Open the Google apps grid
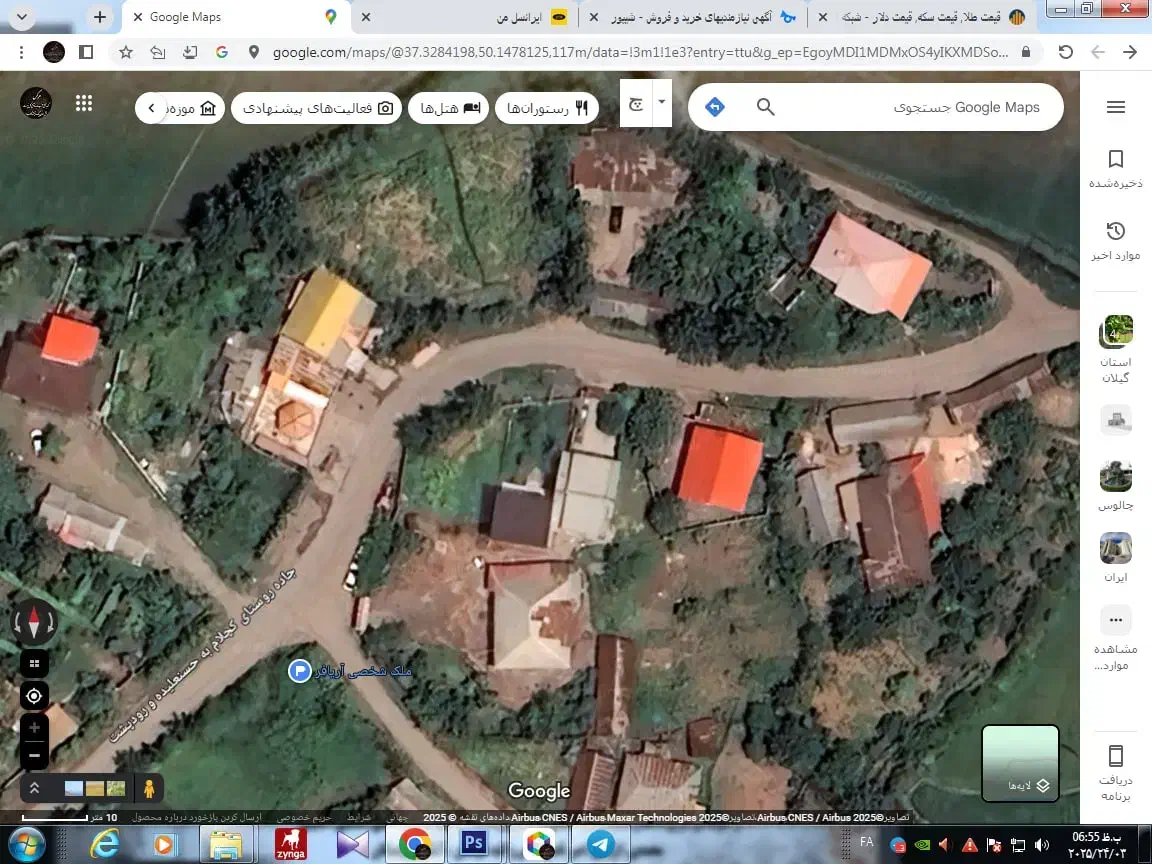Image resolution: width=1152 pixels, height=864 pixels. (84, 103)
